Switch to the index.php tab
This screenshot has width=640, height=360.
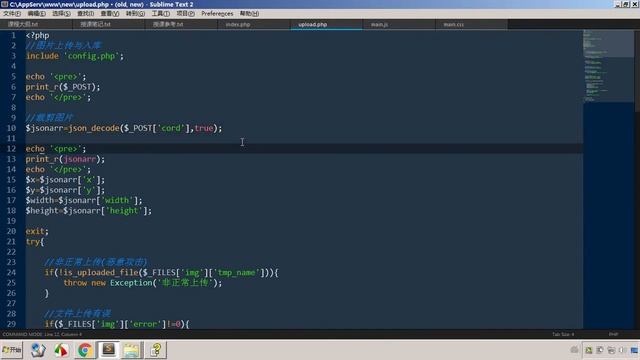pyautogui.click(x=254, y=24)
